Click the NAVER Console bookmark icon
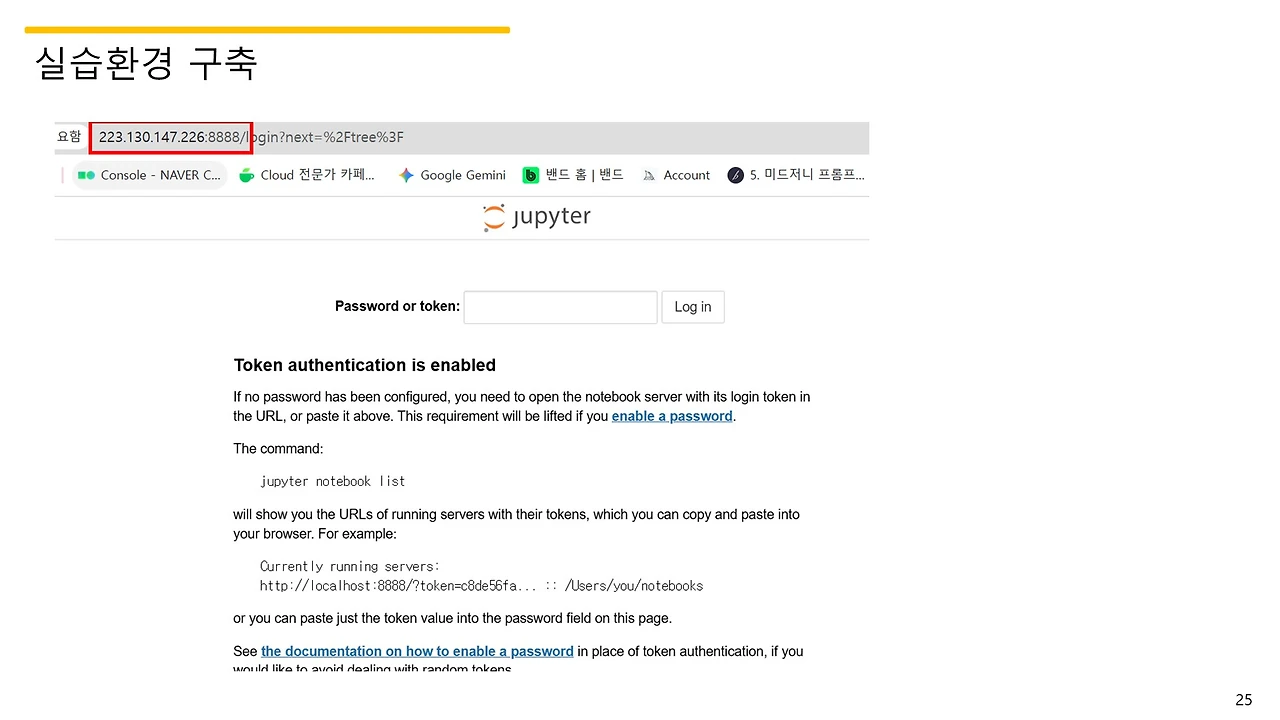1280x720 pixels. click(86, 175)
